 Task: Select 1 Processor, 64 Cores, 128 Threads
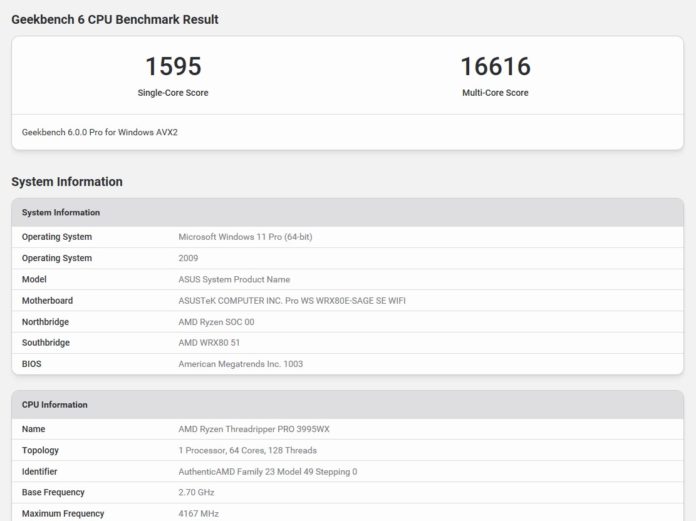(x=248, y=450)
